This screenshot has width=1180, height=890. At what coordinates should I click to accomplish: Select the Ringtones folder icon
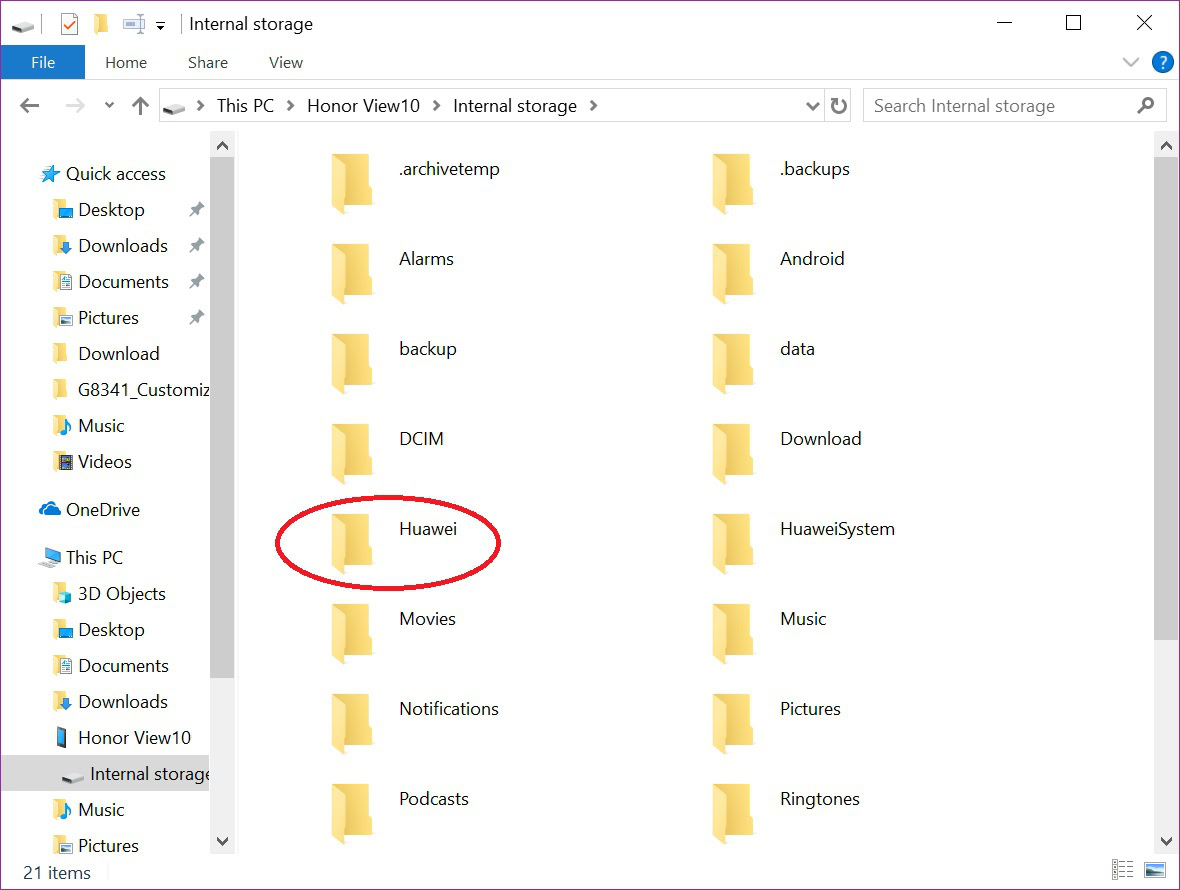tap(733, 813)
